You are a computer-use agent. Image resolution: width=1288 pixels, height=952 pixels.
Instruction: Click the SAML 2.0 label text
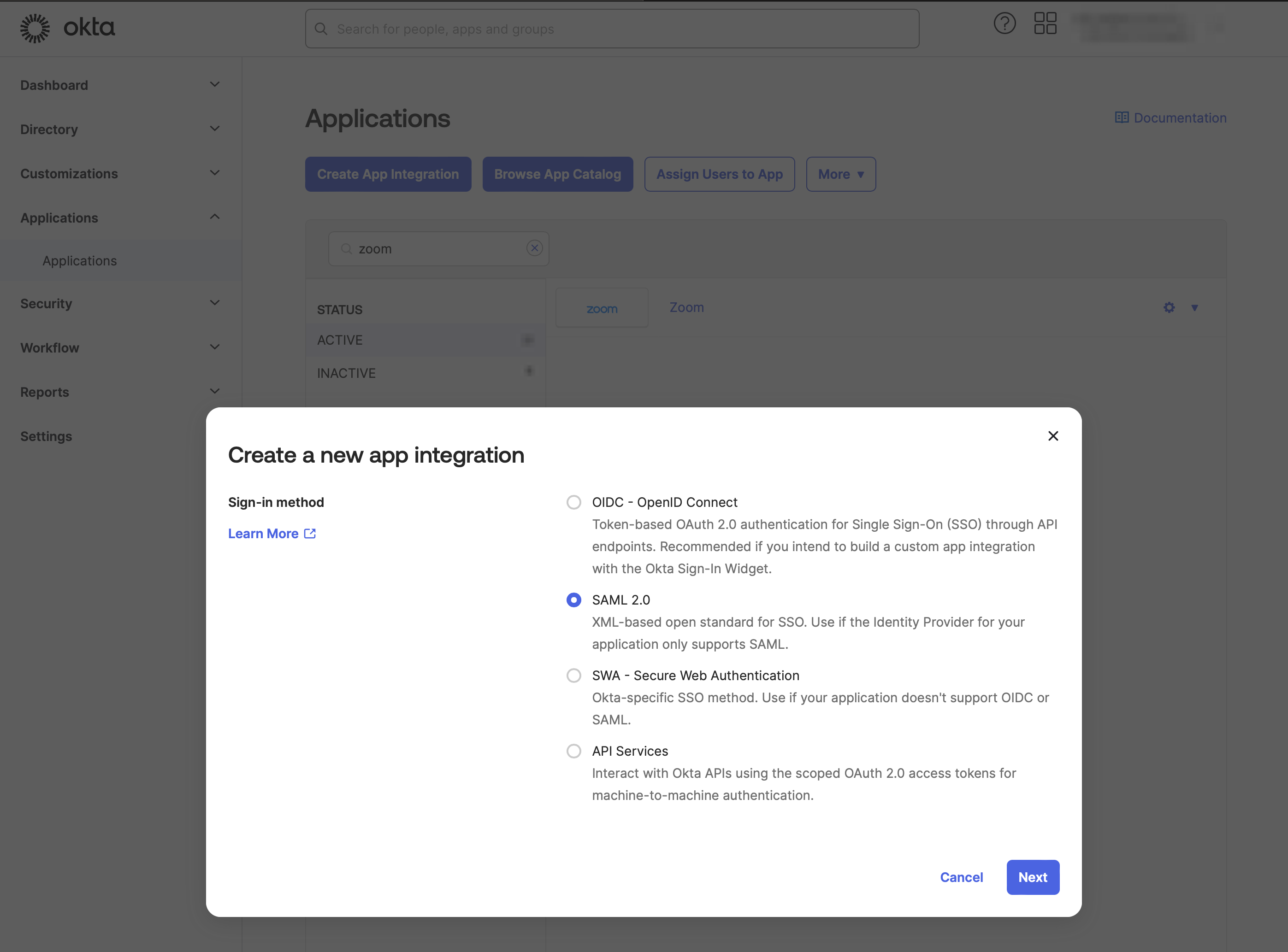coord(621,600)
